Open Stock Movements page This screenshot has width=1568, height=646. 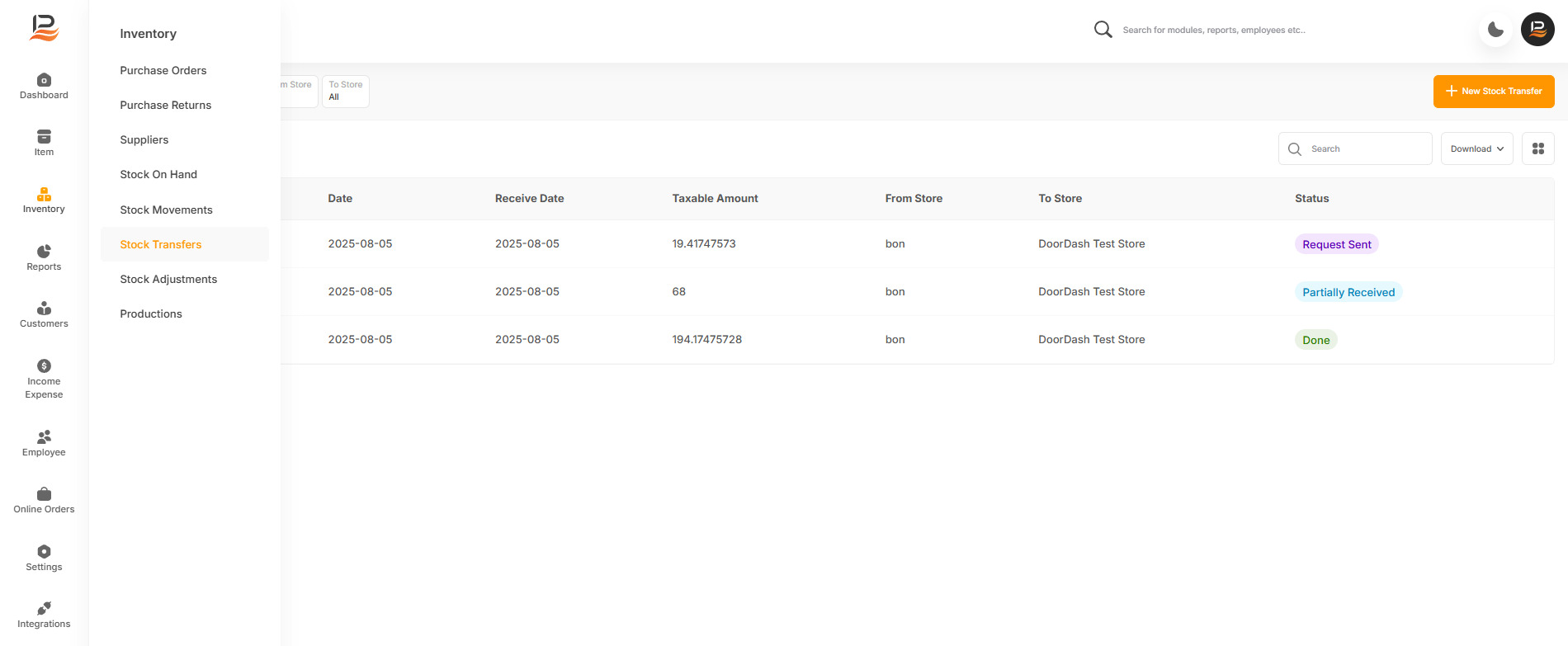coord(166,210)
